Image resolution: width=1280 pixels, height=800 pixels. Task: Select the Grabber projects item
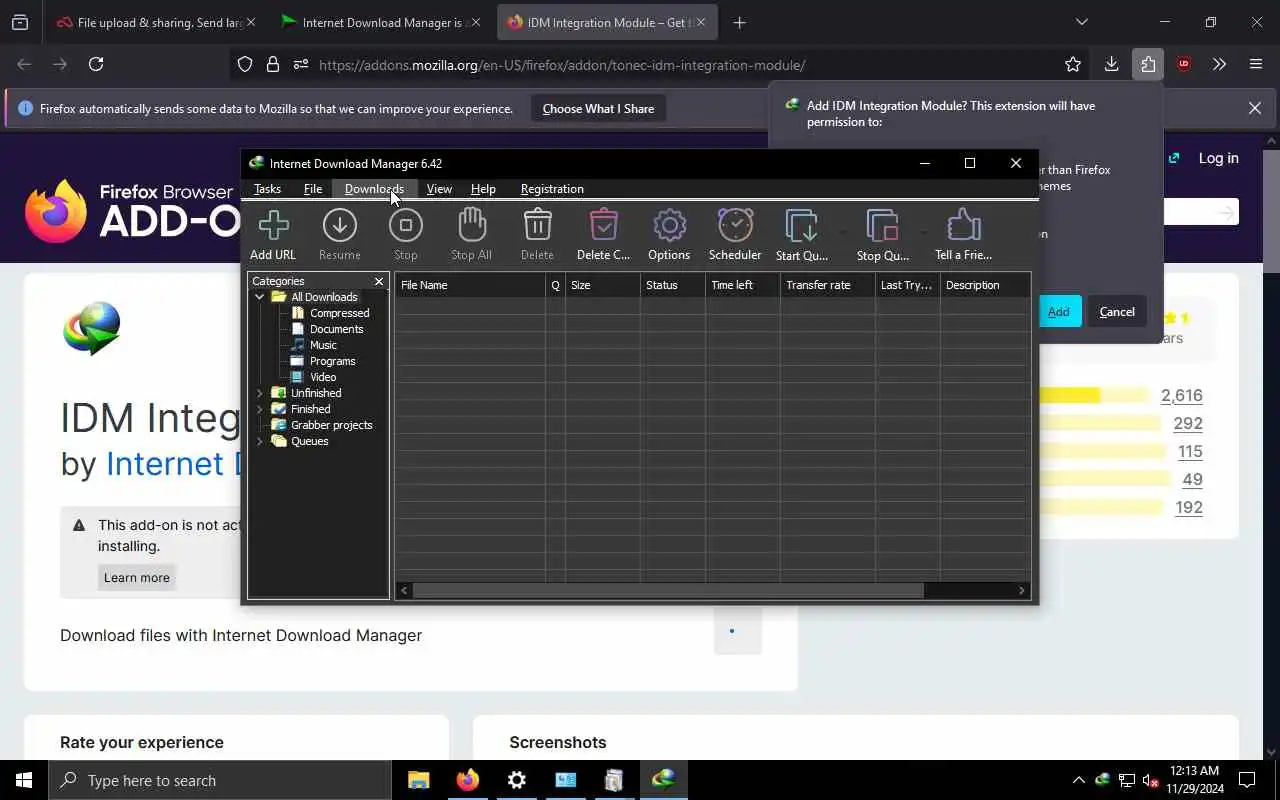(331, 425)
